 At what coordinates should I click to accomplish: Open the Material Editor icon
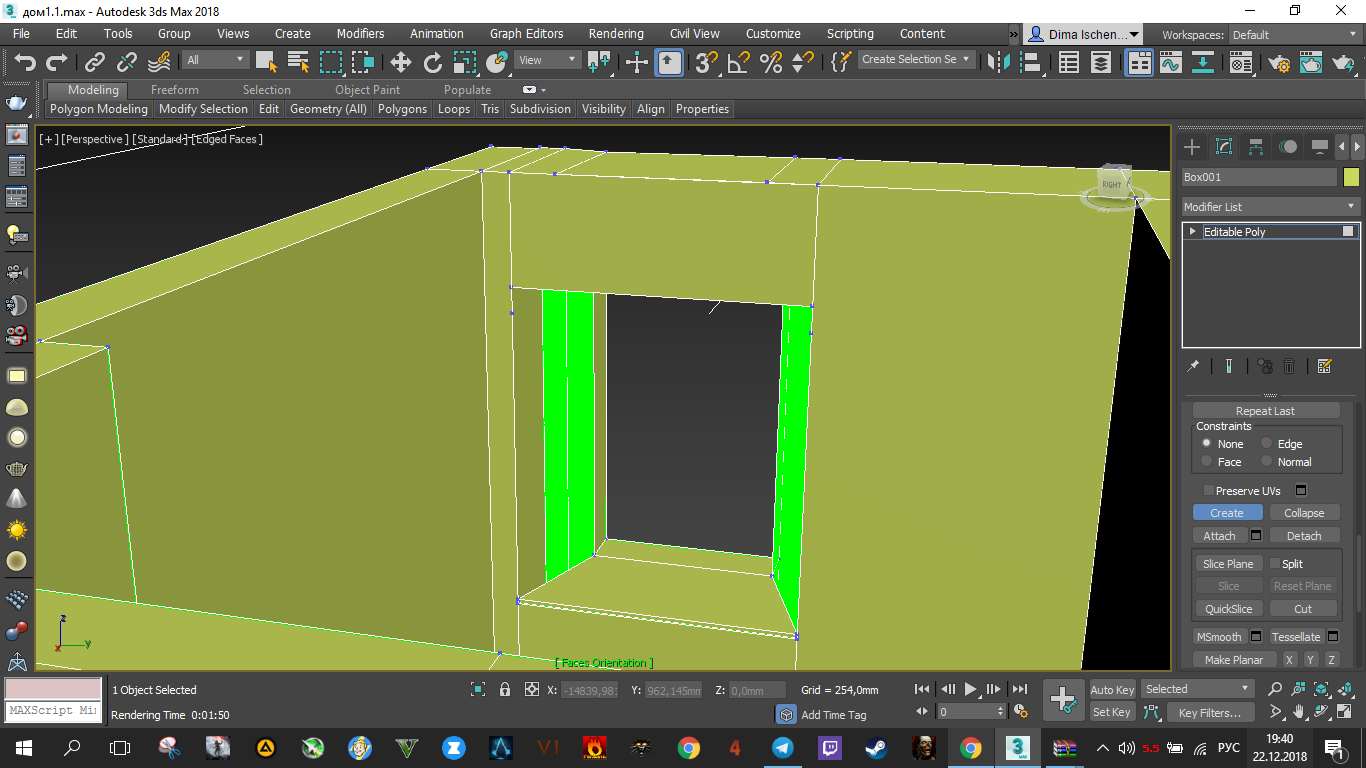pos(1241,62)
